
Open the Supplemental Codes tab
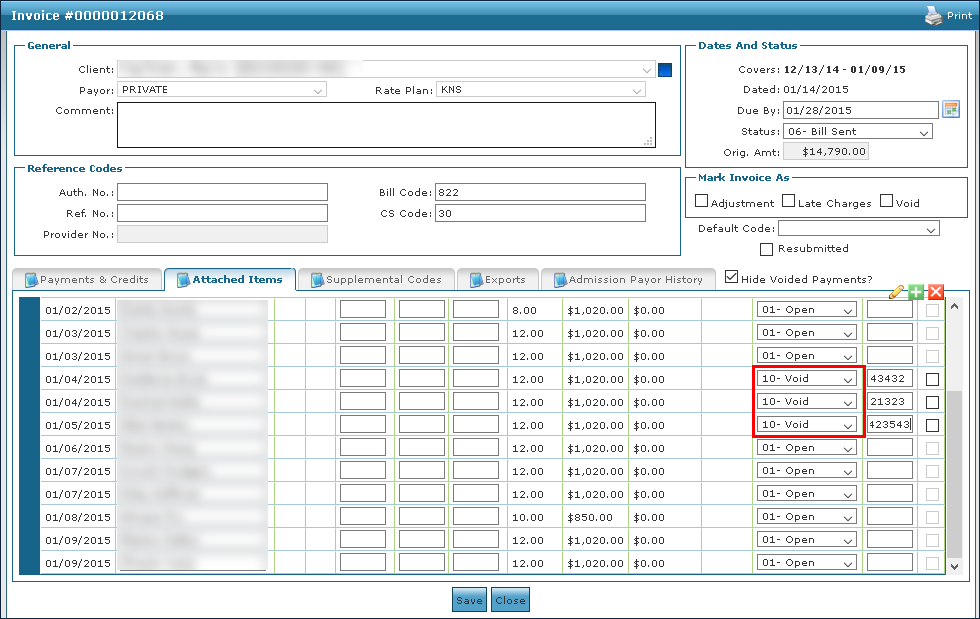click(376, 280)
